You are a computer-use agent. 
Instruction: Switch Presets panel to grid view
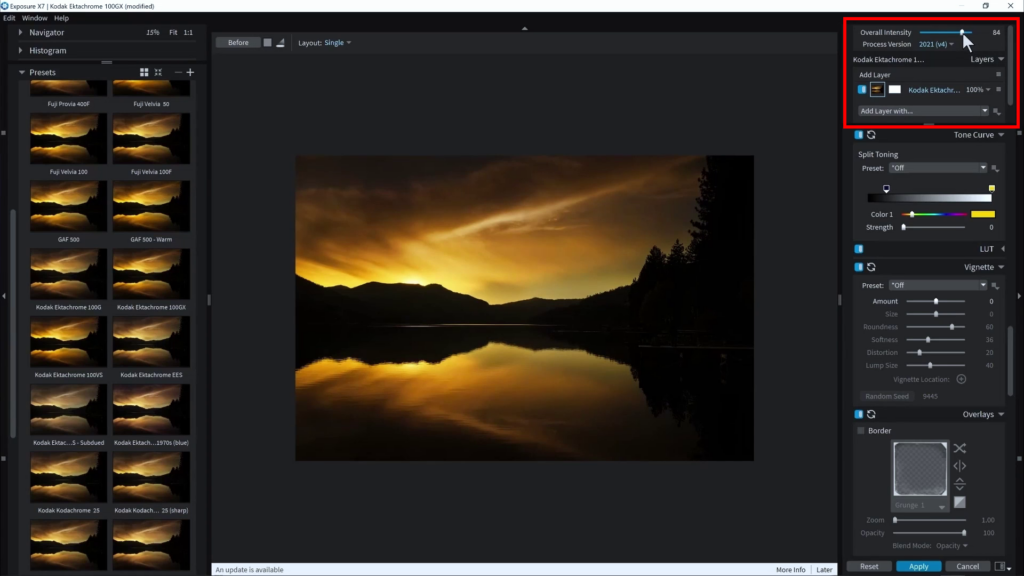144,72
